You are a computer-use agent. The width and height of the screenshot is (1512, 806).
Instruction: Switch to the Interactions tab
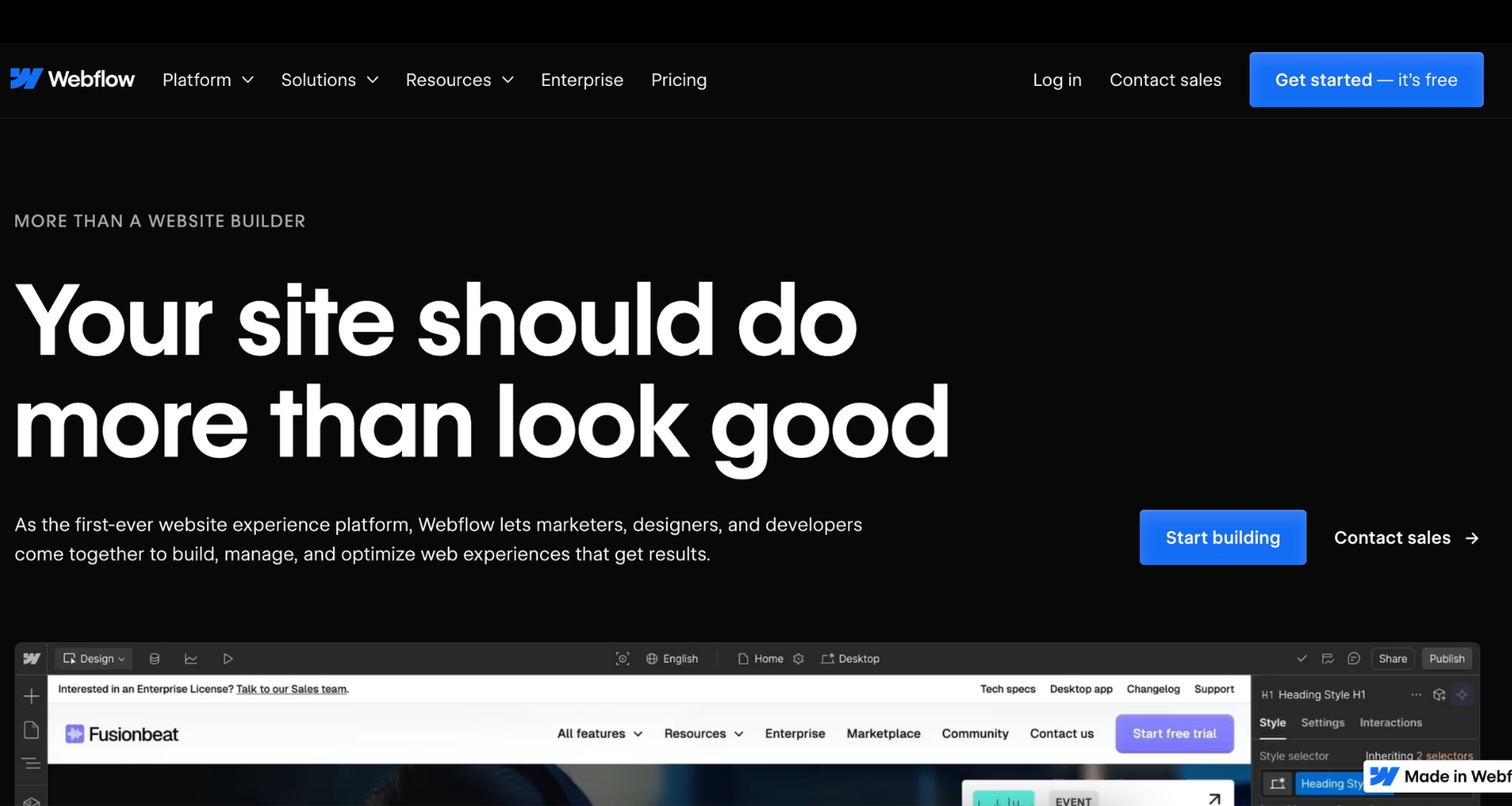coord(1391,723)
